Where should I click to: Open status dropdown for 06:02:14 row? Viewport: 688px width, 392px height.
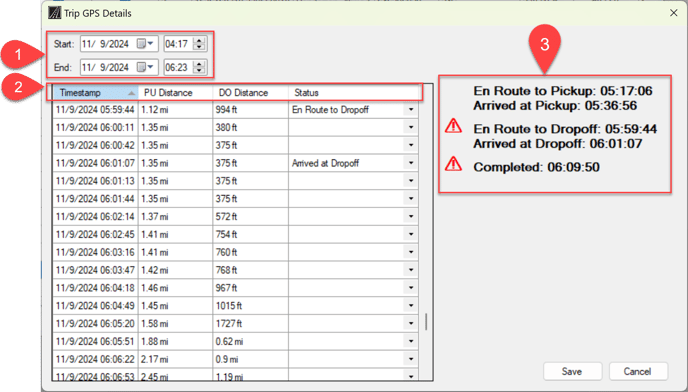point(411,216)
